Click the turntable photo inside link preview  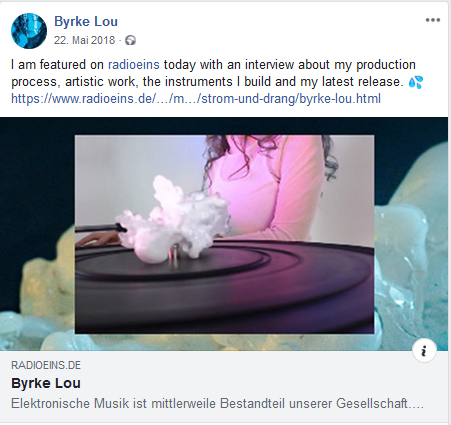click(x=224, y=234)
